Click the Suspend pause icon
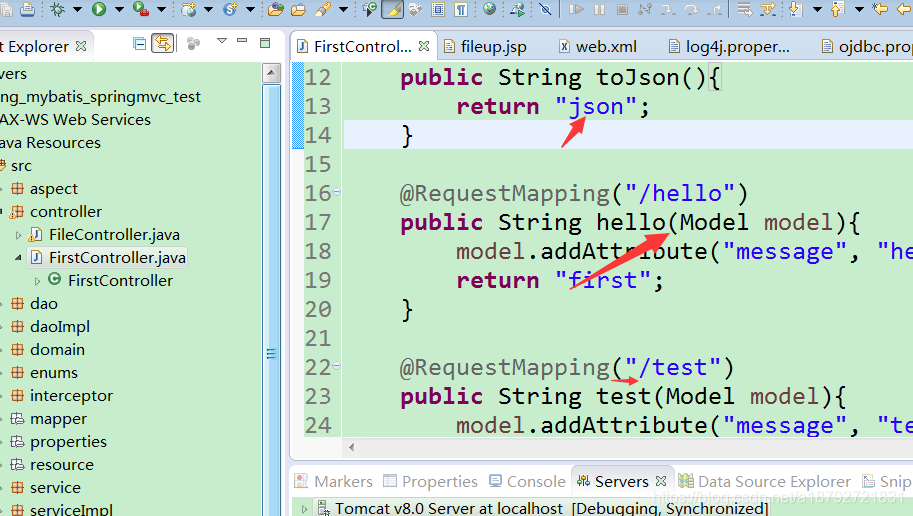913x516 pixels. point(599,9)
